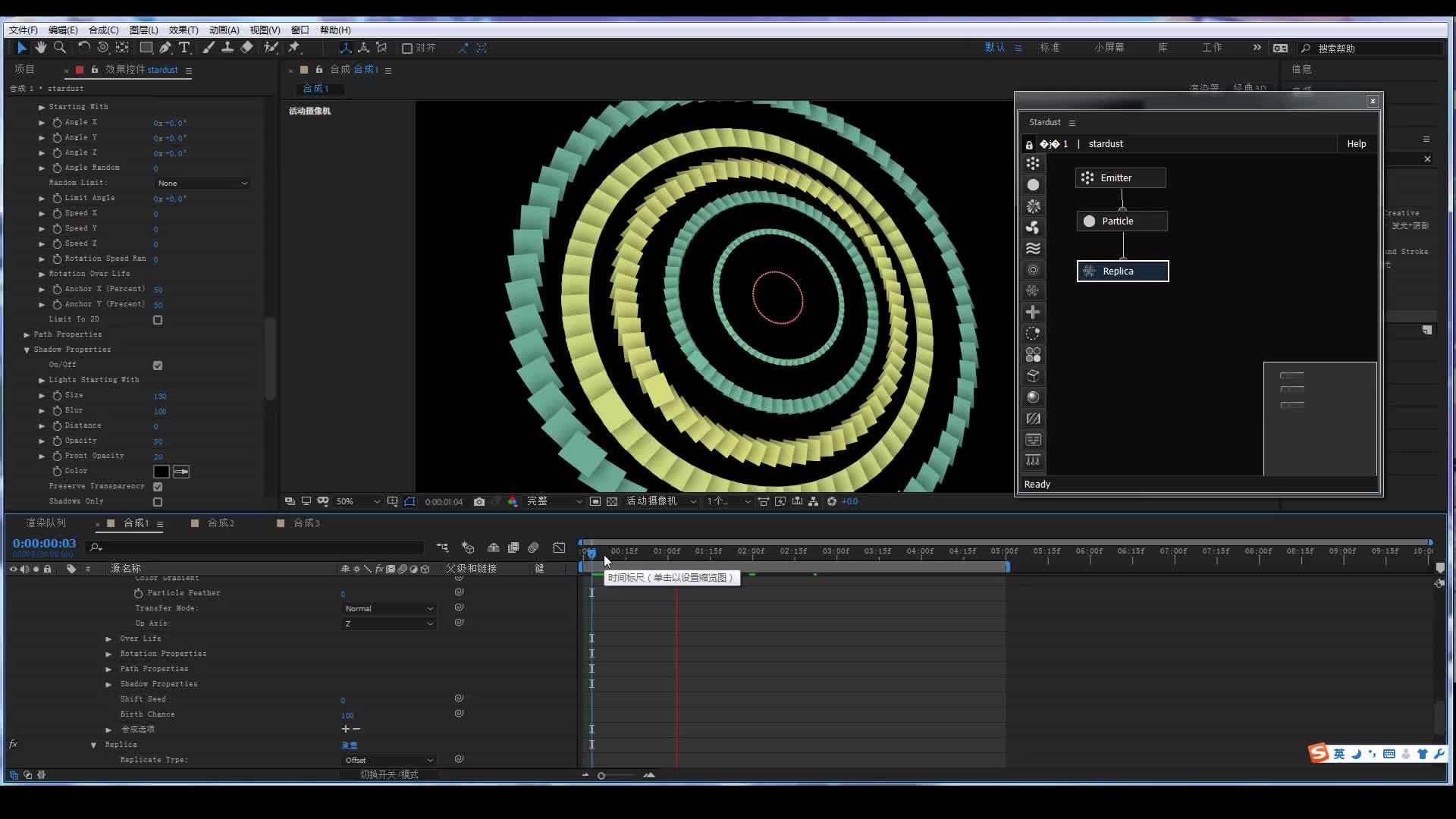The height and width of the screenshot is (819, 1456).
Task: Select the Type tool
Action: coord(184,48)
